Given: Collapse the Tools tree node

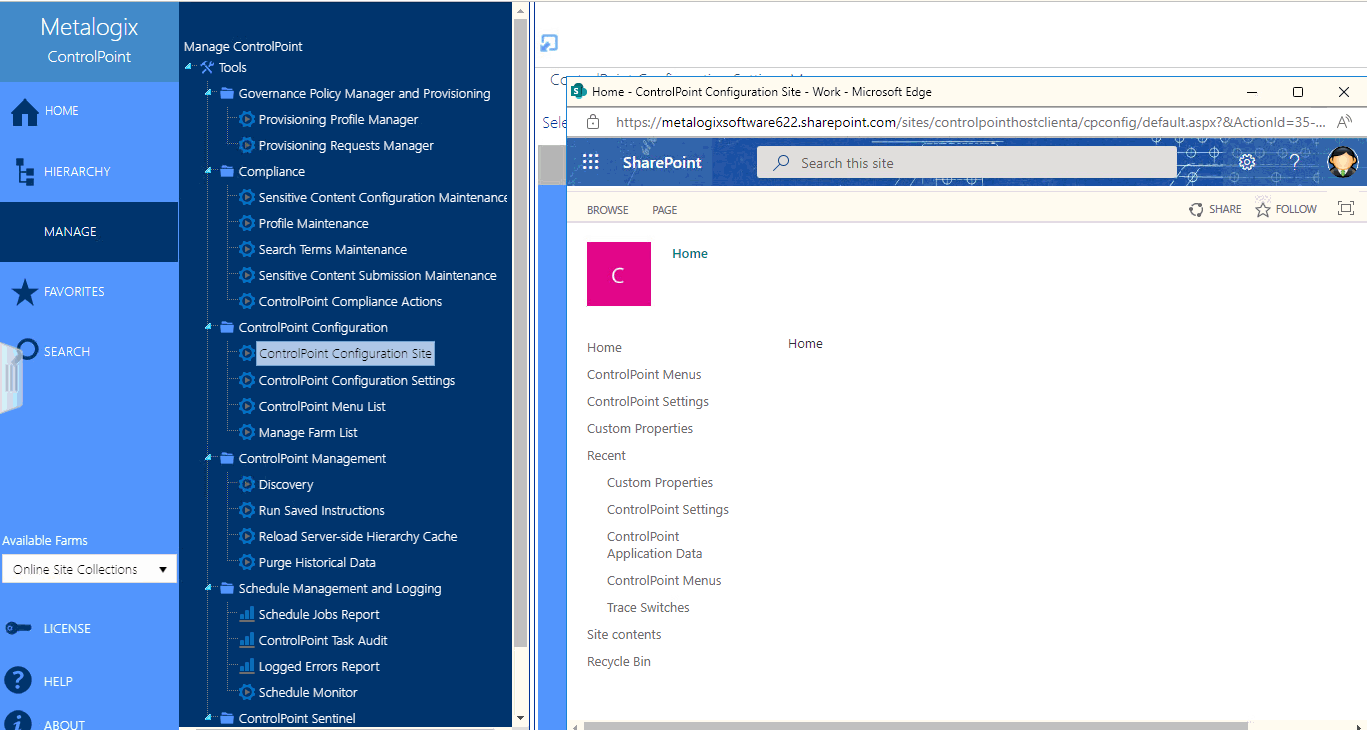Looking at the screenshot, I should pyautogui.click(x=187, y=67).
